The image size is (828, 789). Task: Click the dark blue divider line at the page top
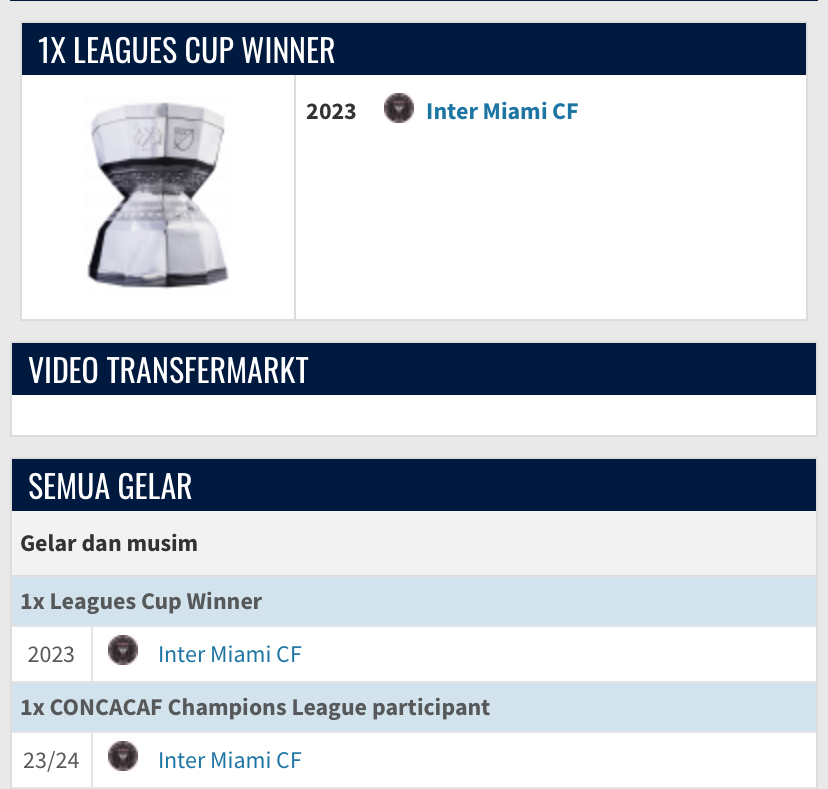413,2
